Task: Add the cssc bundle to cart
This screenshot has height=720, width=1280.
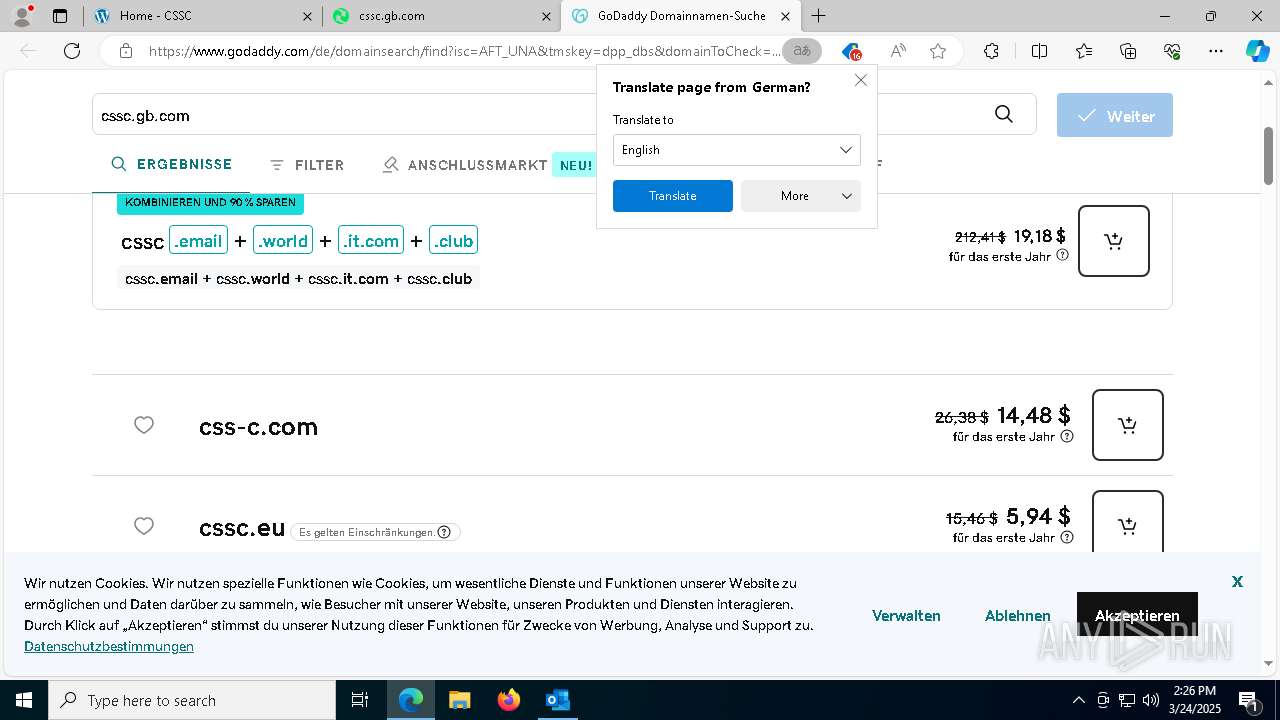Action: (1114, 241)
